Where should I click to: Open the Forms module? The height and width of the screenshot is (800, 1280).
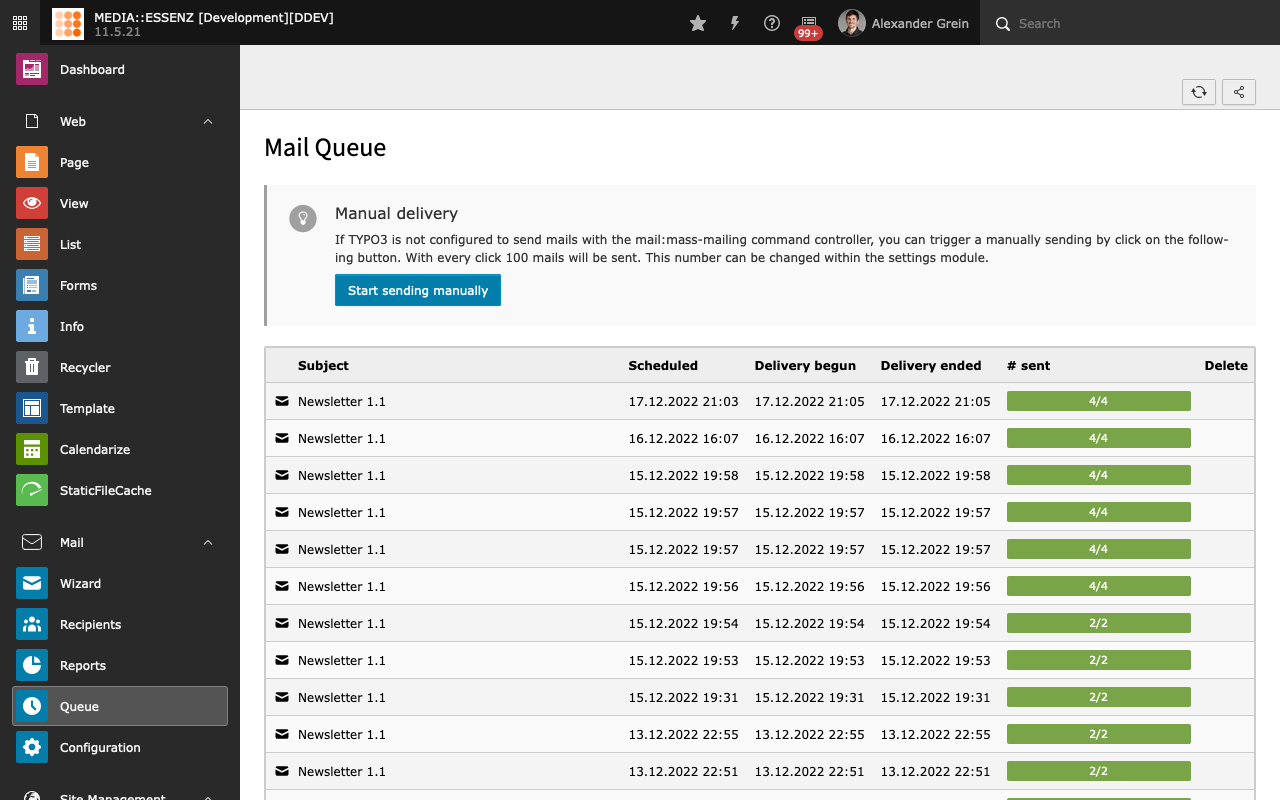click(x=120, y=285)
